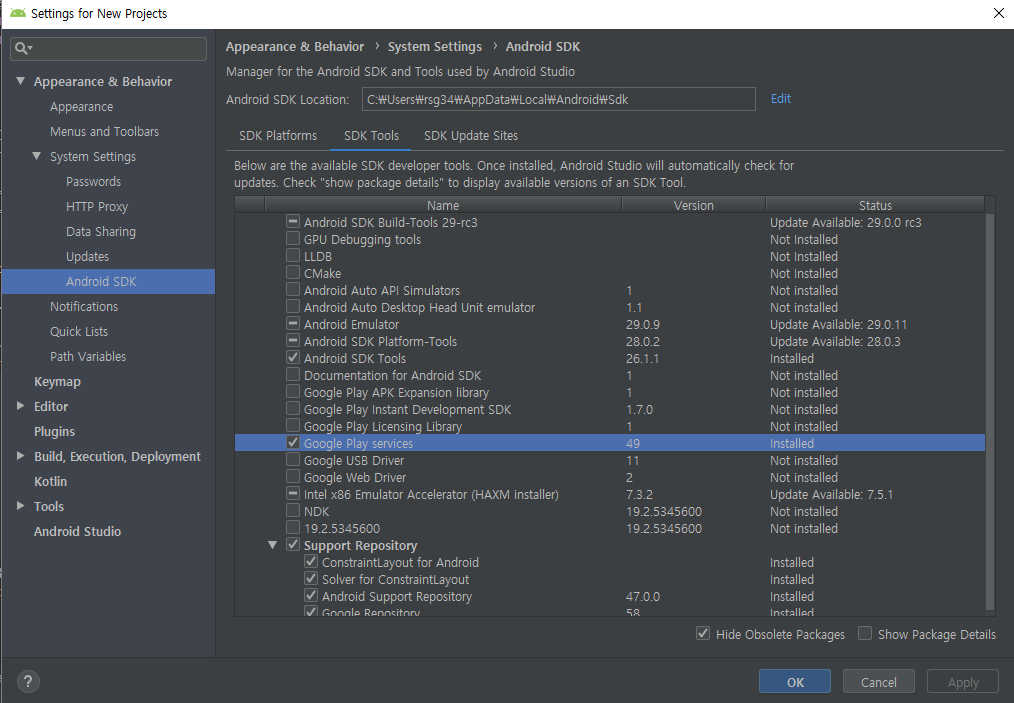The height and width of the screenshot is (703, 1014).
Task: Click Appearance & Behavior in the breadcrumb
Action: coord(295,47)
